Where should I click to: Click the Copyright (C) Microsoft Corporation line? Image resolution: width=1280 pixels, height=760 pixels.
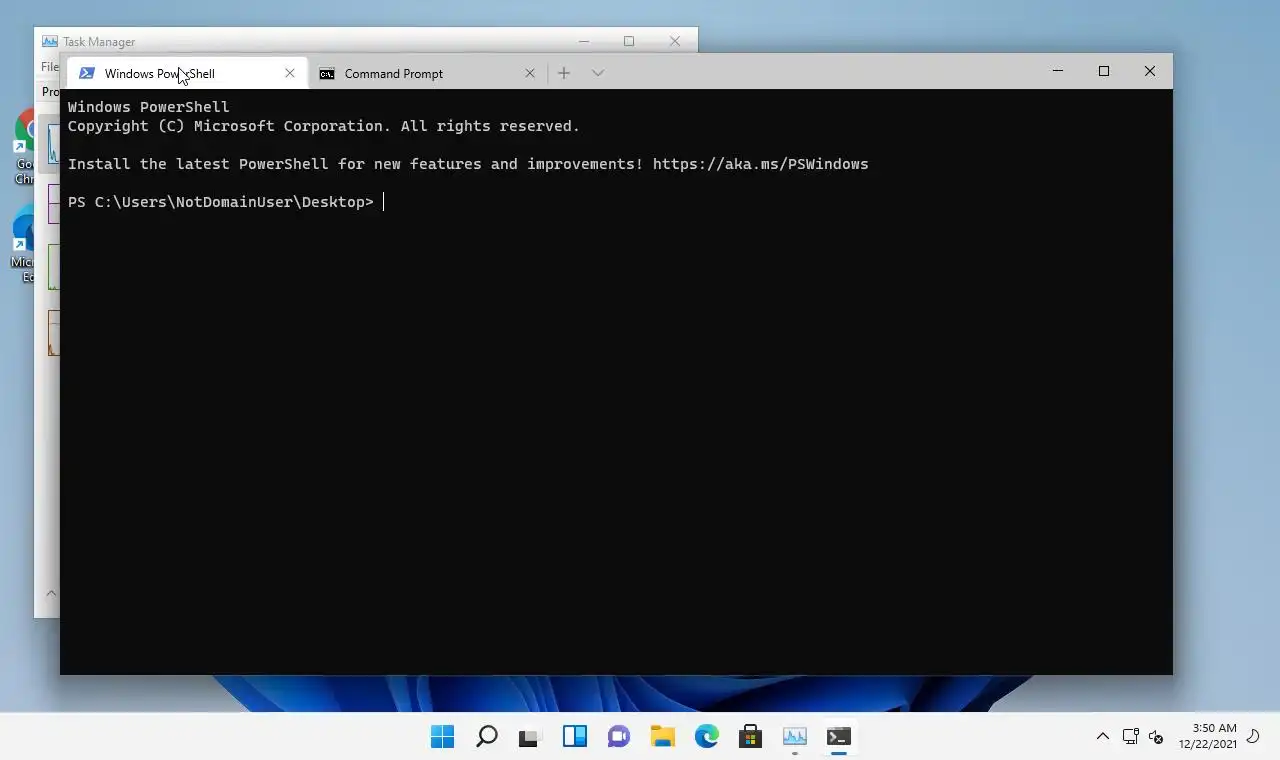324,126
